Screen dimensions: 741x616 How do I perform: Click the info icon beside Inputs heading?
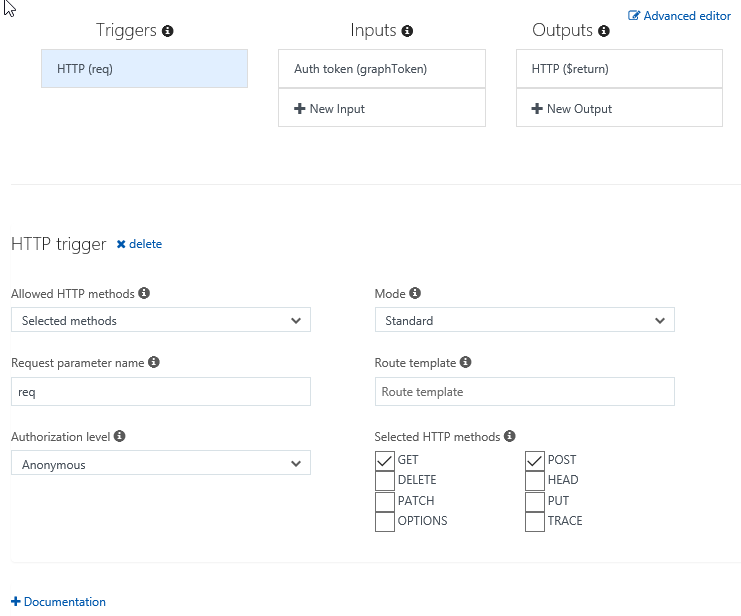pyautogui.click(x=408, y=31)
